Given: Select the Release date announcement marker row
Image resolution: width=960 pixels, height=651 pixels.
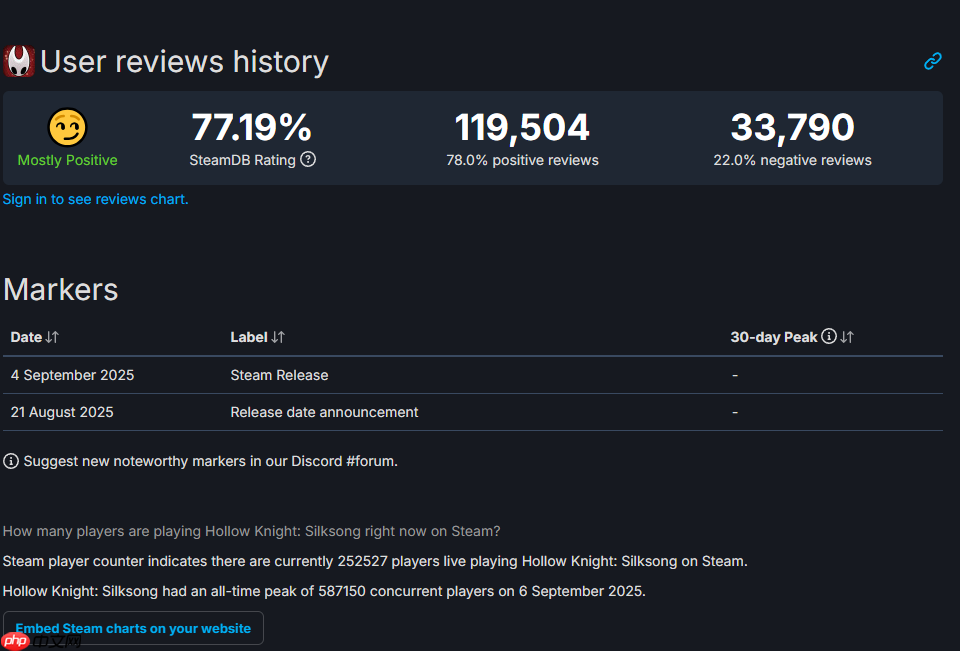Looking at the screenshot, I should point(324,412).
